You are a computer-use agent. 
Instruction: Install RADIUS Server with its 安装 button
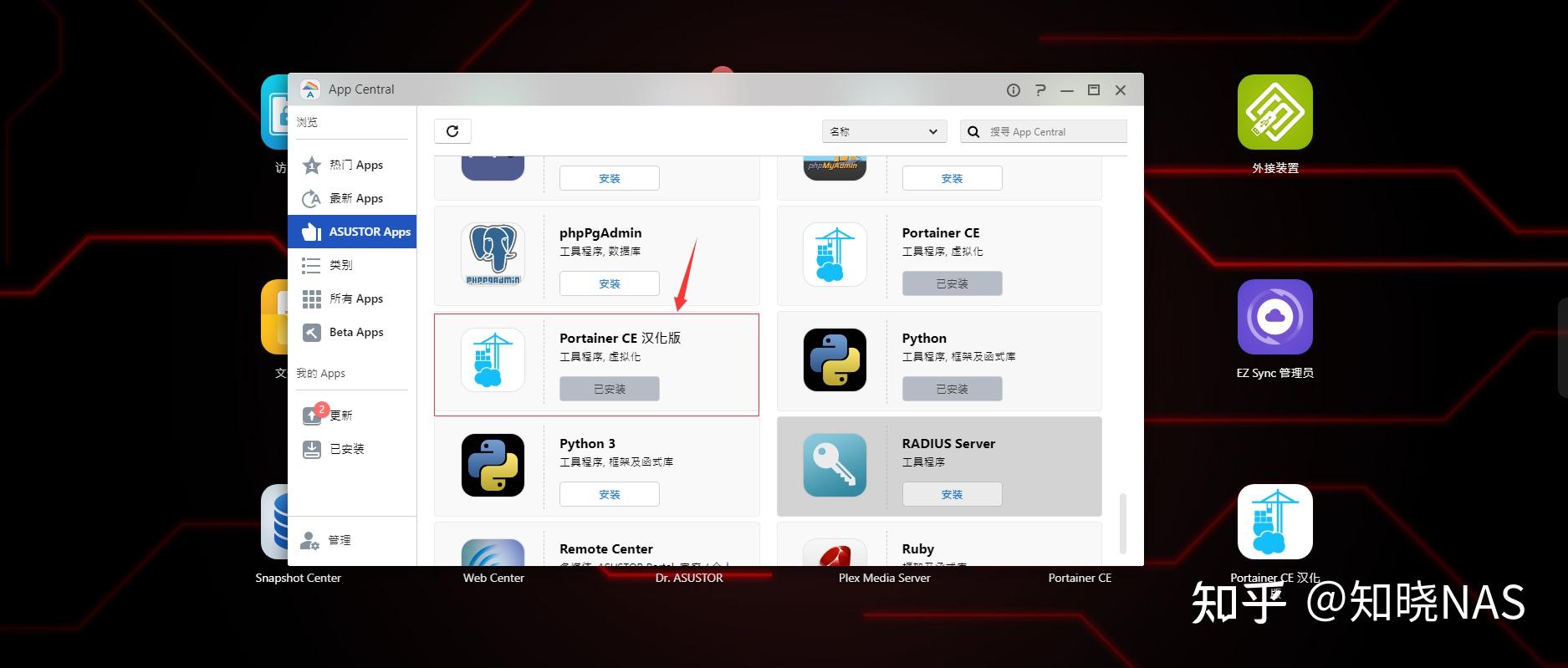952,494
